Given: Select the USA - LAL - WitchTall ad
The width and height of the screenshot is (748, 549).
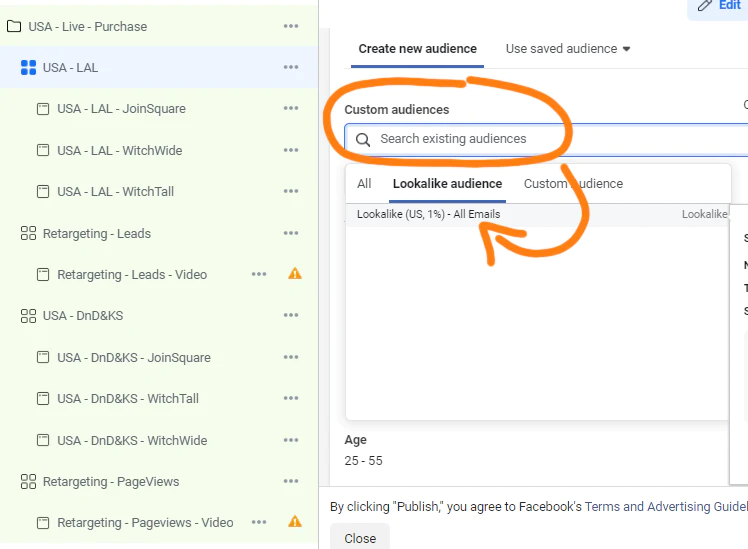Looking at the screenshot, I should tap(115, 192).
